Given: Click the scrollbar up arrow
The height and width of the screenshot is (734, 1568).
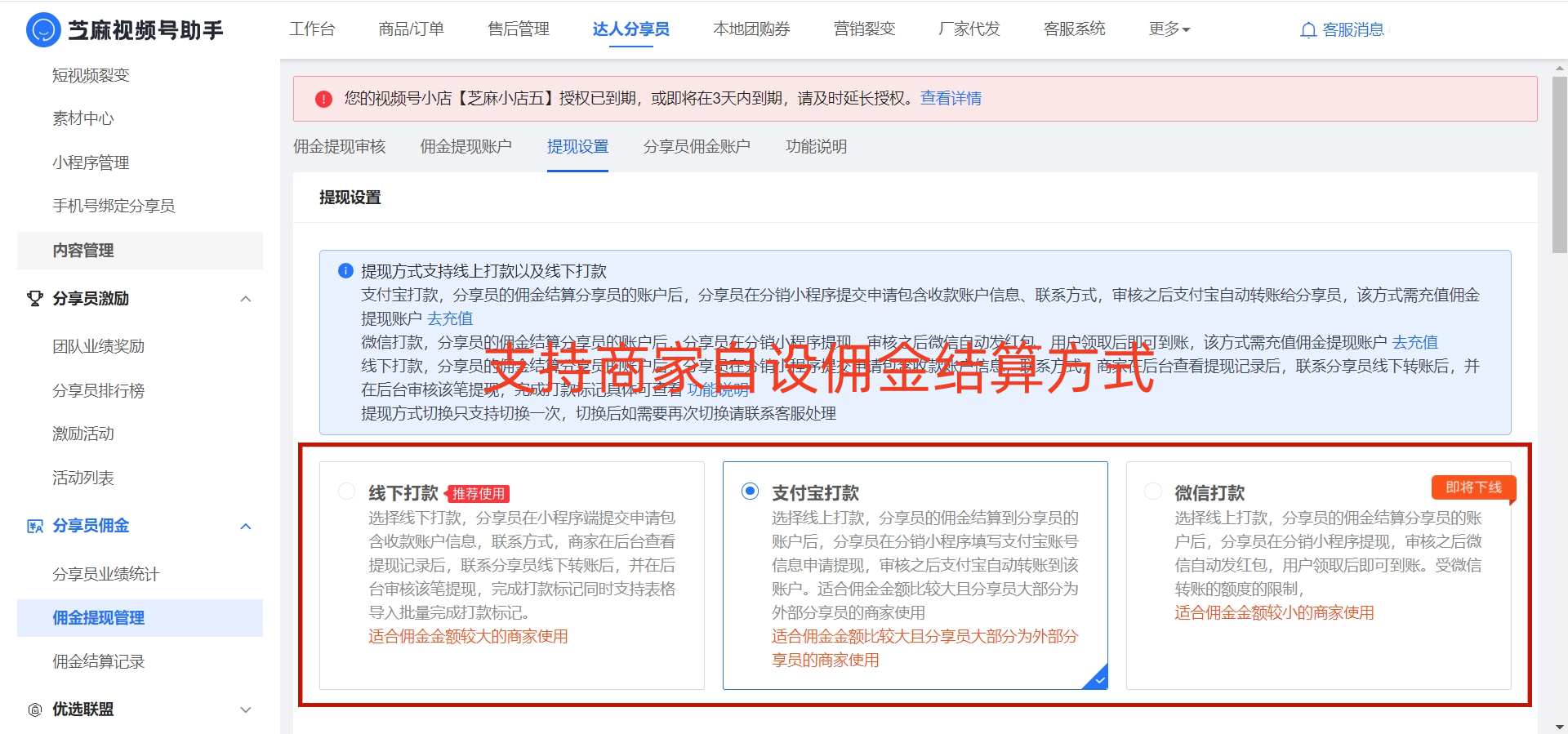Looking at the screenshot, I should (x=1560, y=68).
